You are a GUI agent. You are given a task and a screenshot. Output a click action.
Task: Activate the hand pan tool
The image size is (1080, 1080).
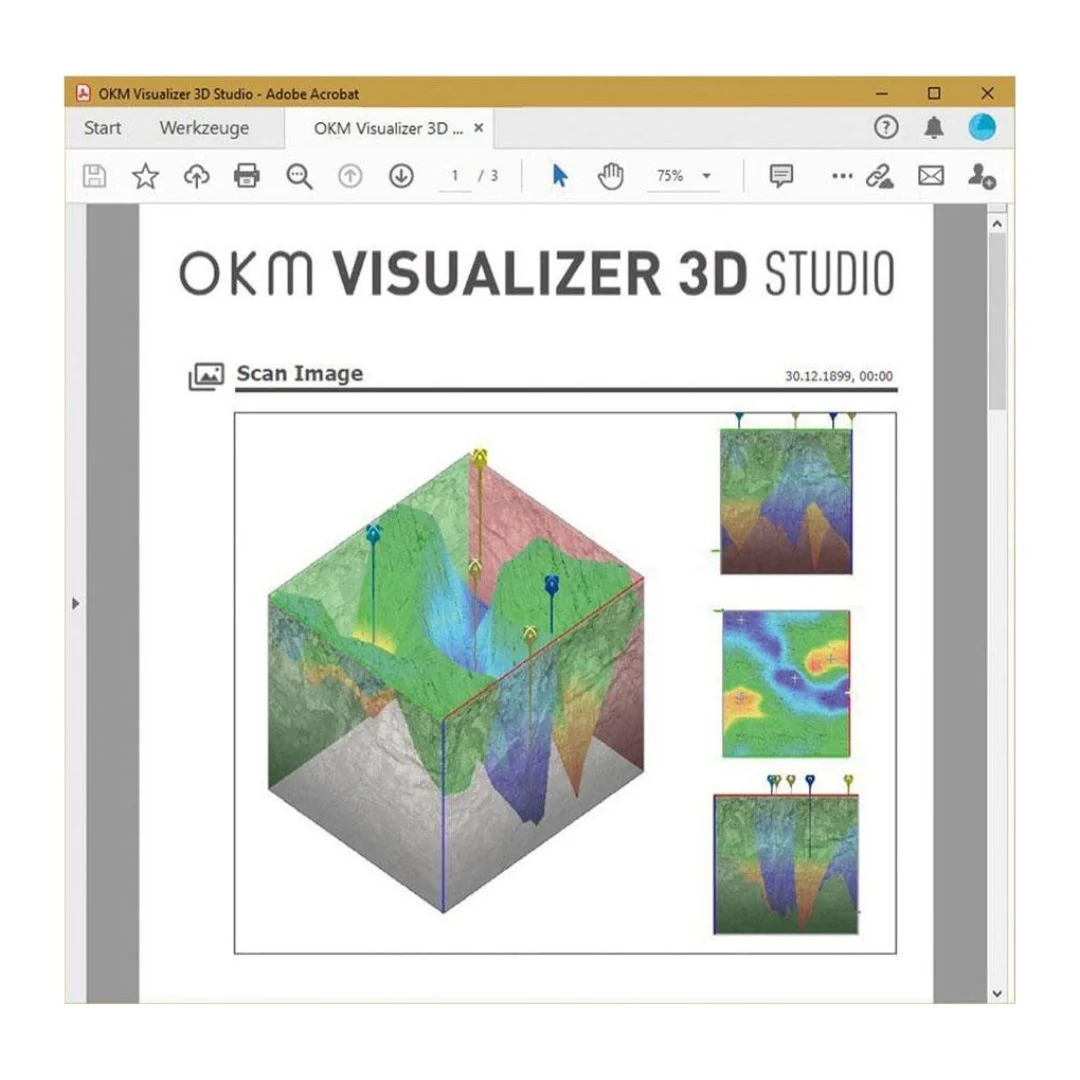[610, 176]
